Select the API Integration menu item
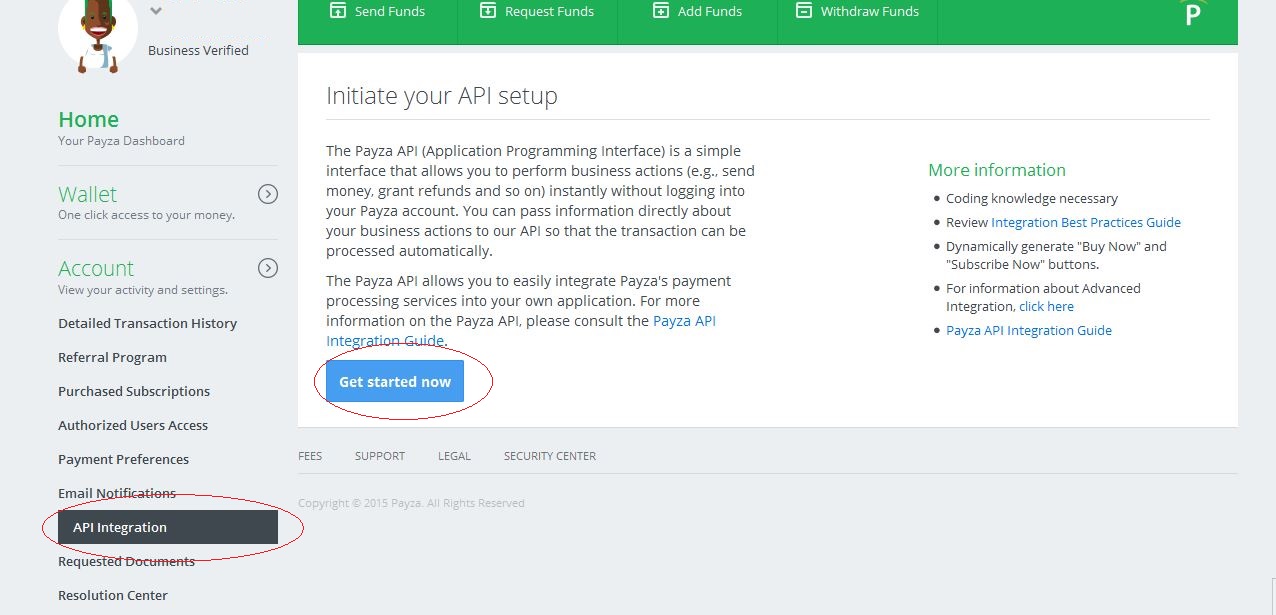Screen dimensions: 1276x615 pyautogui.click(x=168, y=527)
